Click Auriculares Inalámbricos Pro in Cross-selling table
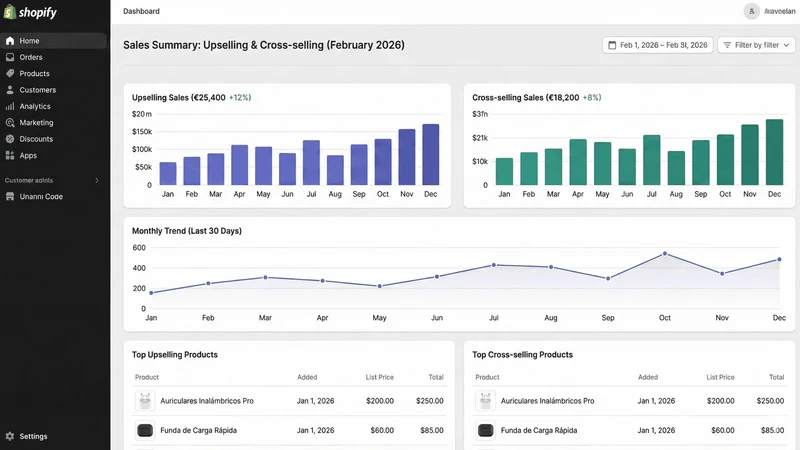Image resolution: width=800 pixels, height=450 pixels. pos(547,401)
